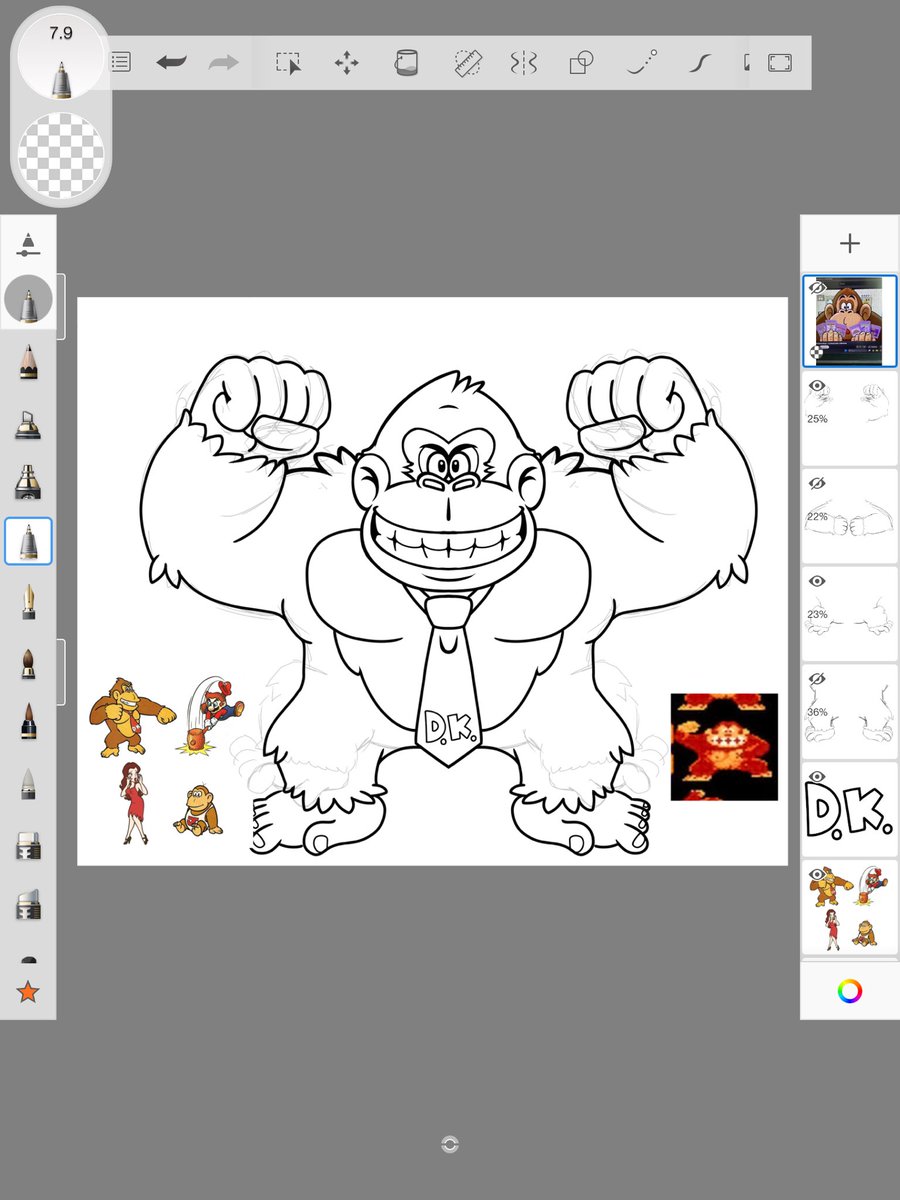Select the D.K. lettering layer thumbnail
This screenshot has height=1200, width=900.
tap(850, 809)
